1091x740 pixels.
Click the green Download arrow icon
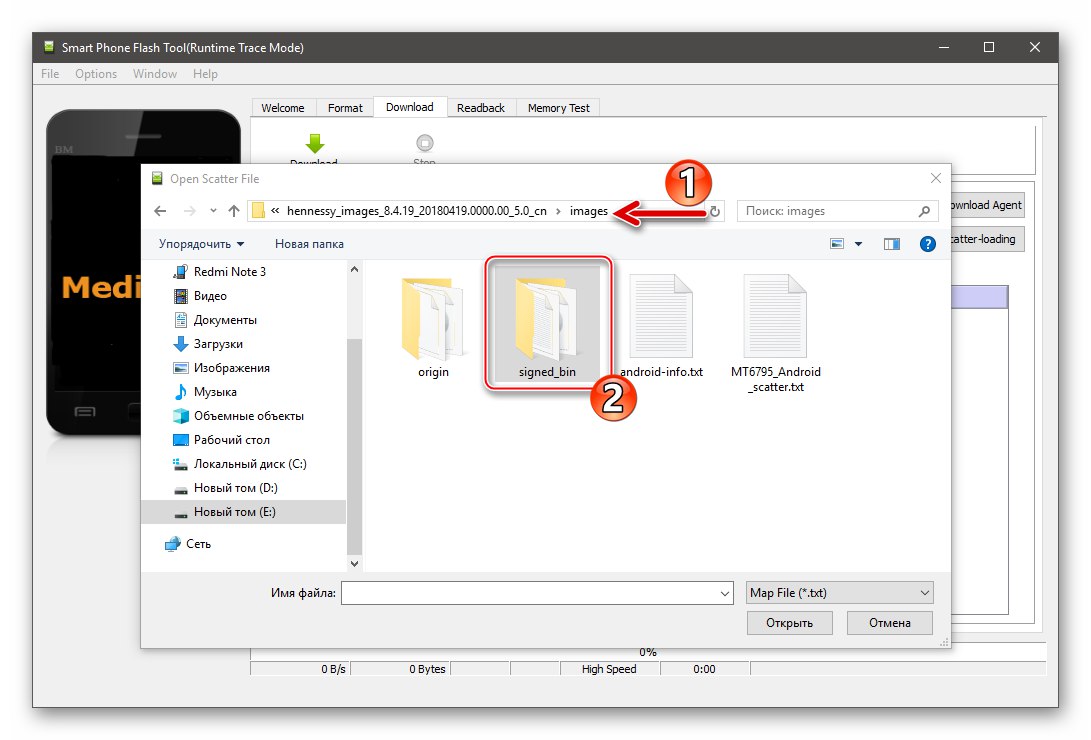pos(314,144)
